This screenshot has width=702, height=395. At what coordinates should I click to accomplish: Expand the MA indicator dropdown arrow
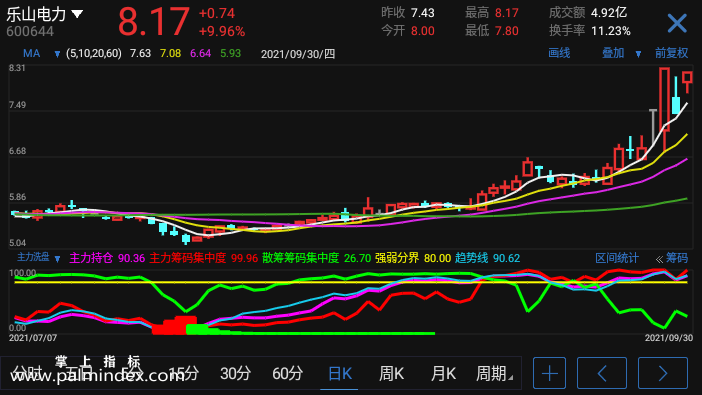coord(57,54)
